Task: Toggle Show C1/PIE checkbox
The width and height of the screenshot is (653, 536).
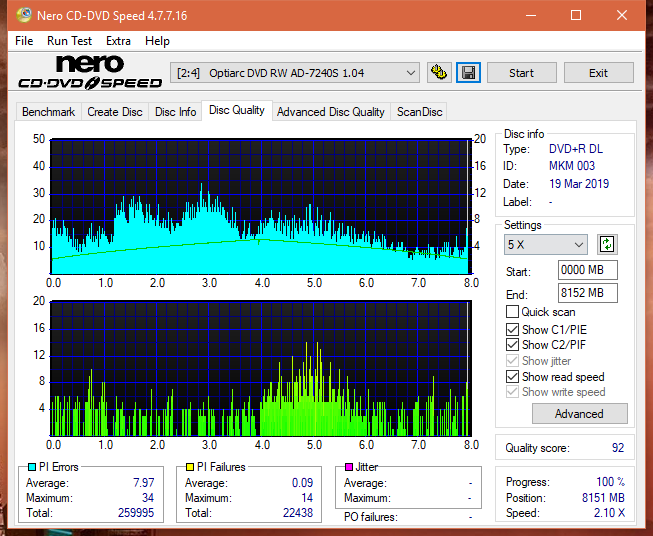Action: (512, 329)
